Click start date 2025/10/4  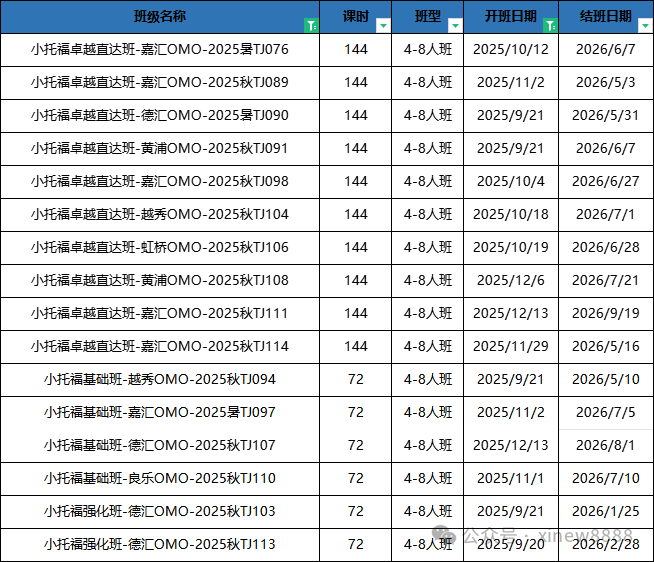coord(510,181)
